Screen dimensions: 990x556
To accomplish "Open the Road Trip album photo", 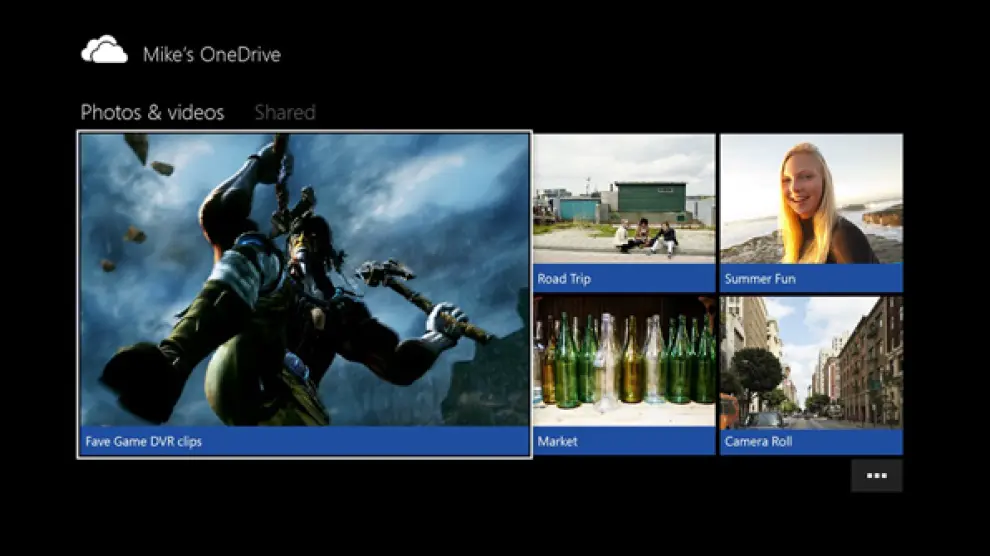I will [624, 199].
